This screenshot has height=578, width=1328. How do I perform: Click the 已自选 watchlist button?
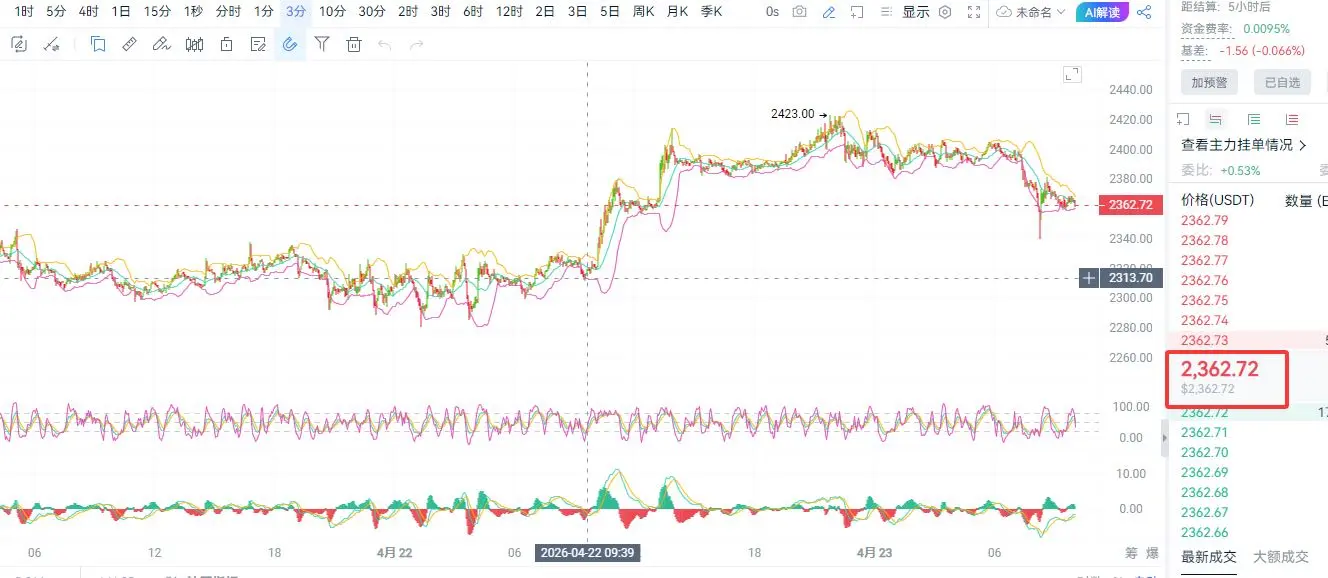pos(1282,82)
